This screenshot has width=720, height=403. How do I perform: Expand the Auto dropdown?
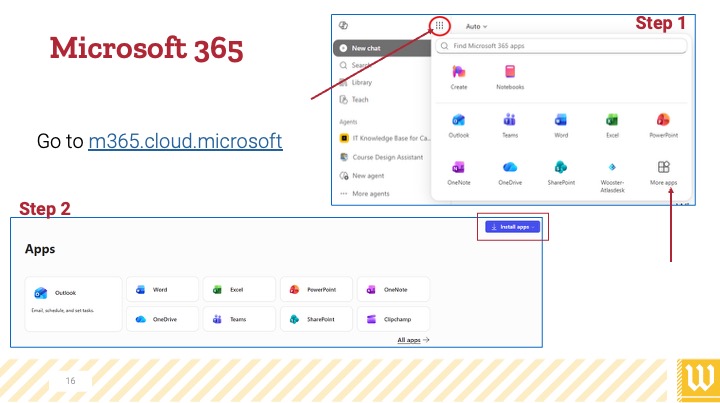coord(476,27)
